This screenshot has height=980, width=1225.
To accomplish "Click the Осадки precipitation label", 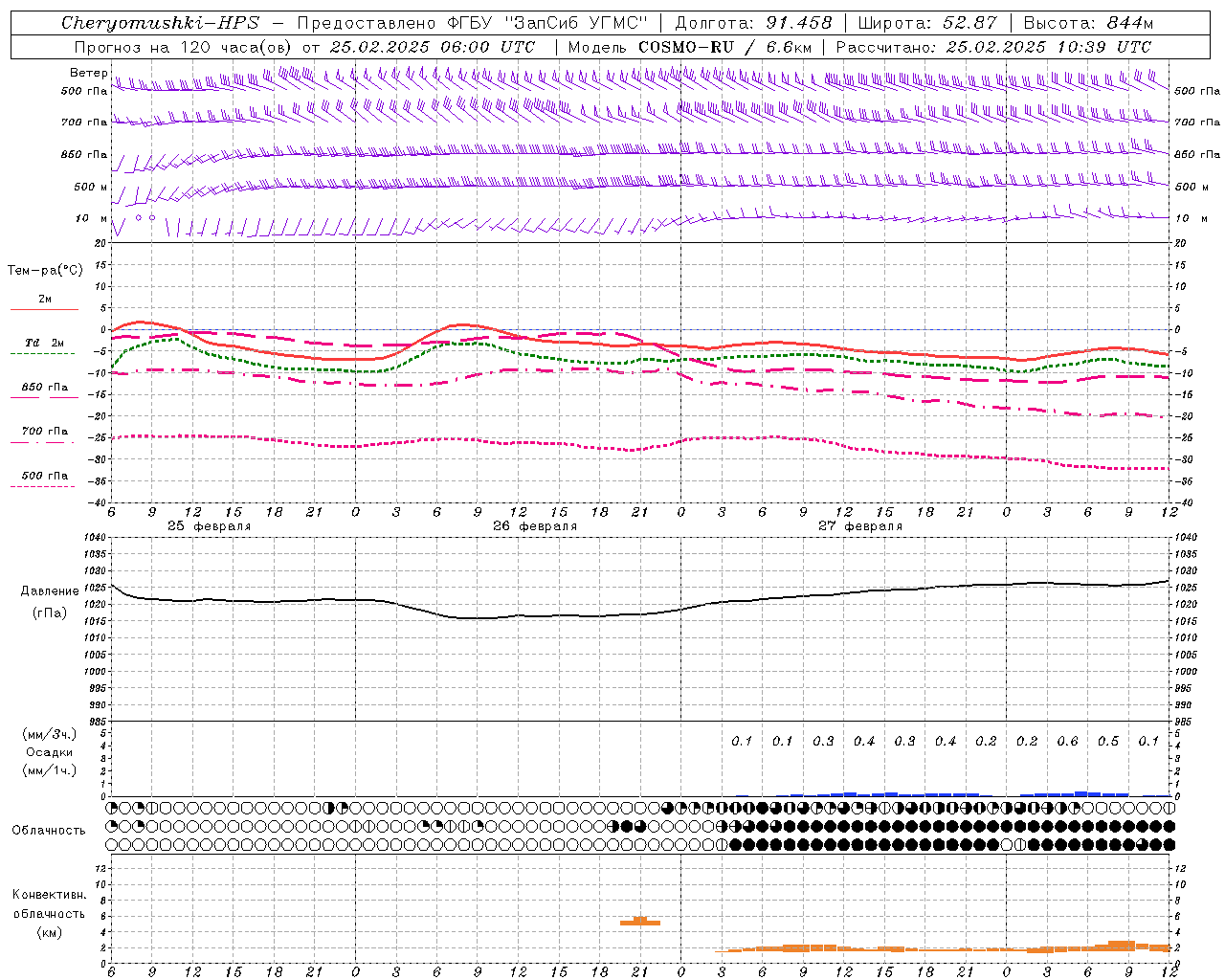I will pos(50,752).
